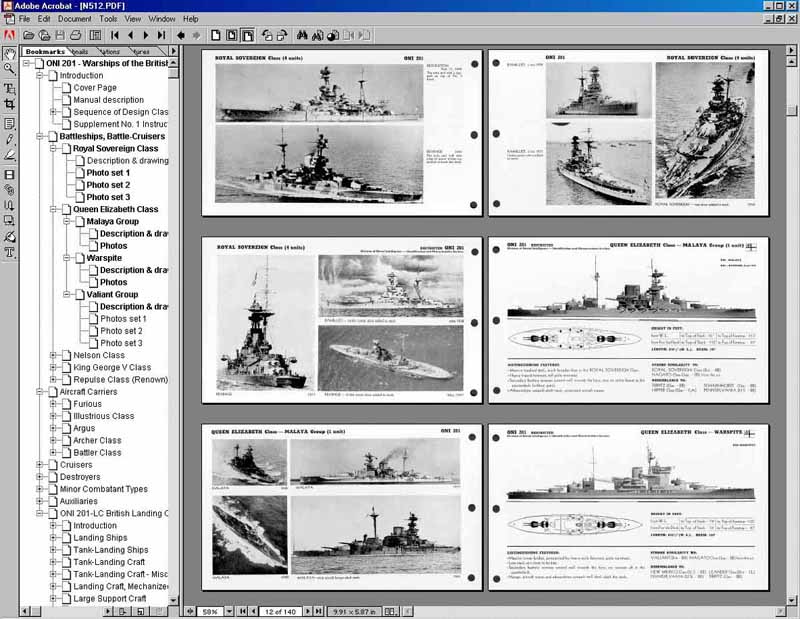
Task: Select the Bookmarks tab
Action: 45,52
